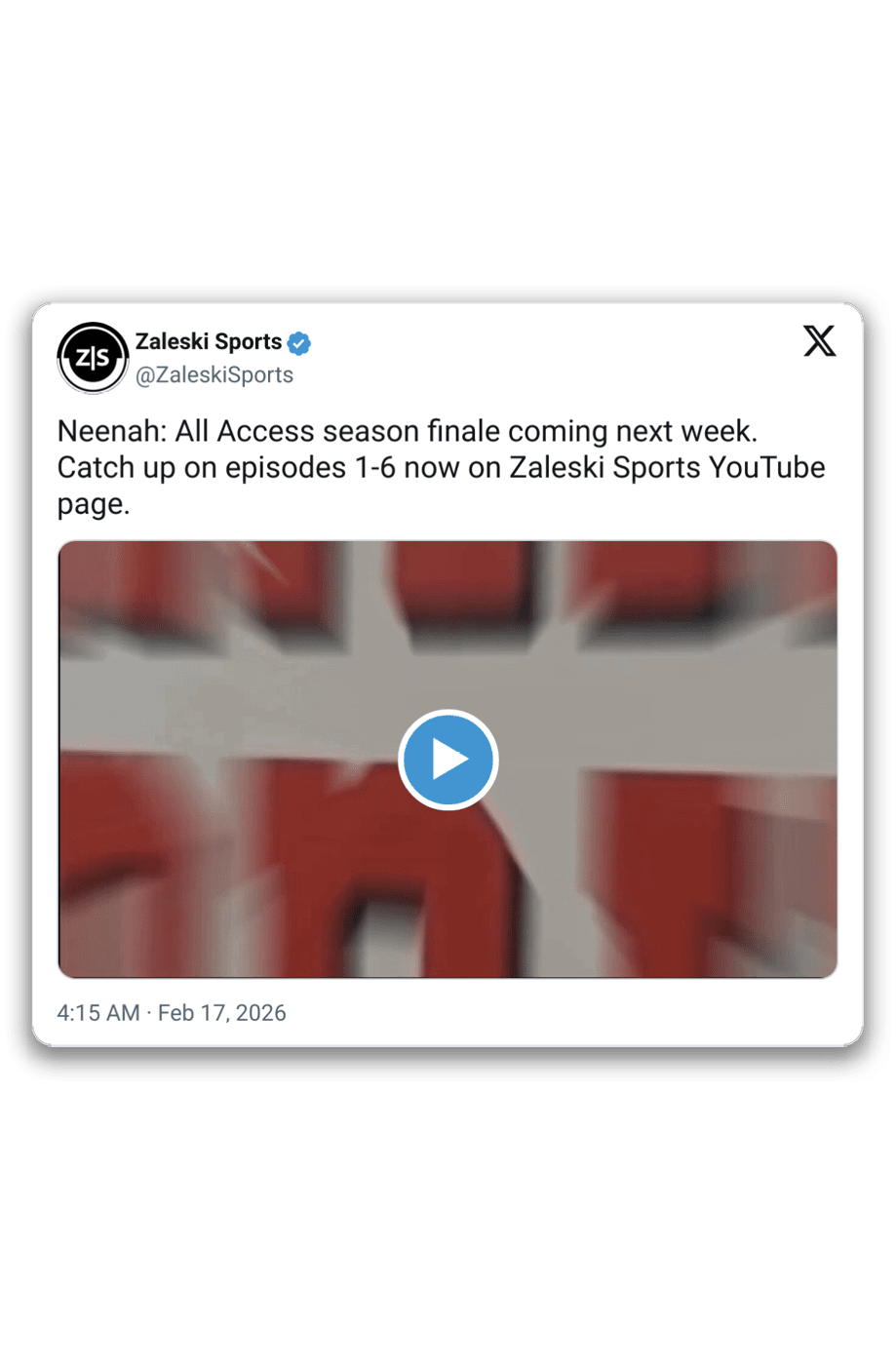
Task: Click the "Neenah: All Access season finale" text line
Action: (279, 431)
